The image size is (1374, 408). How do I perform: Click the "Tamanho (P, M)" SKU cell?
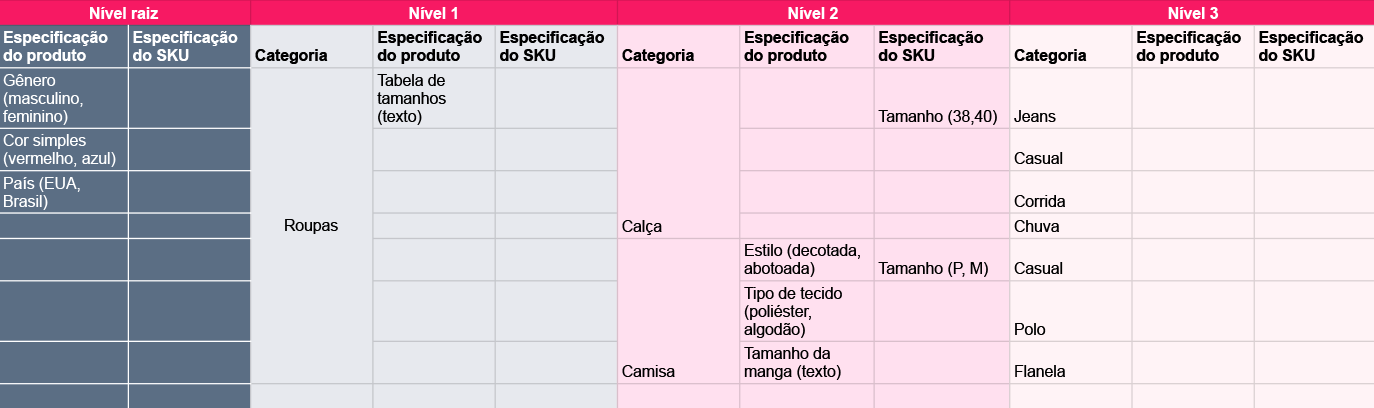click(x=941, y=260)
